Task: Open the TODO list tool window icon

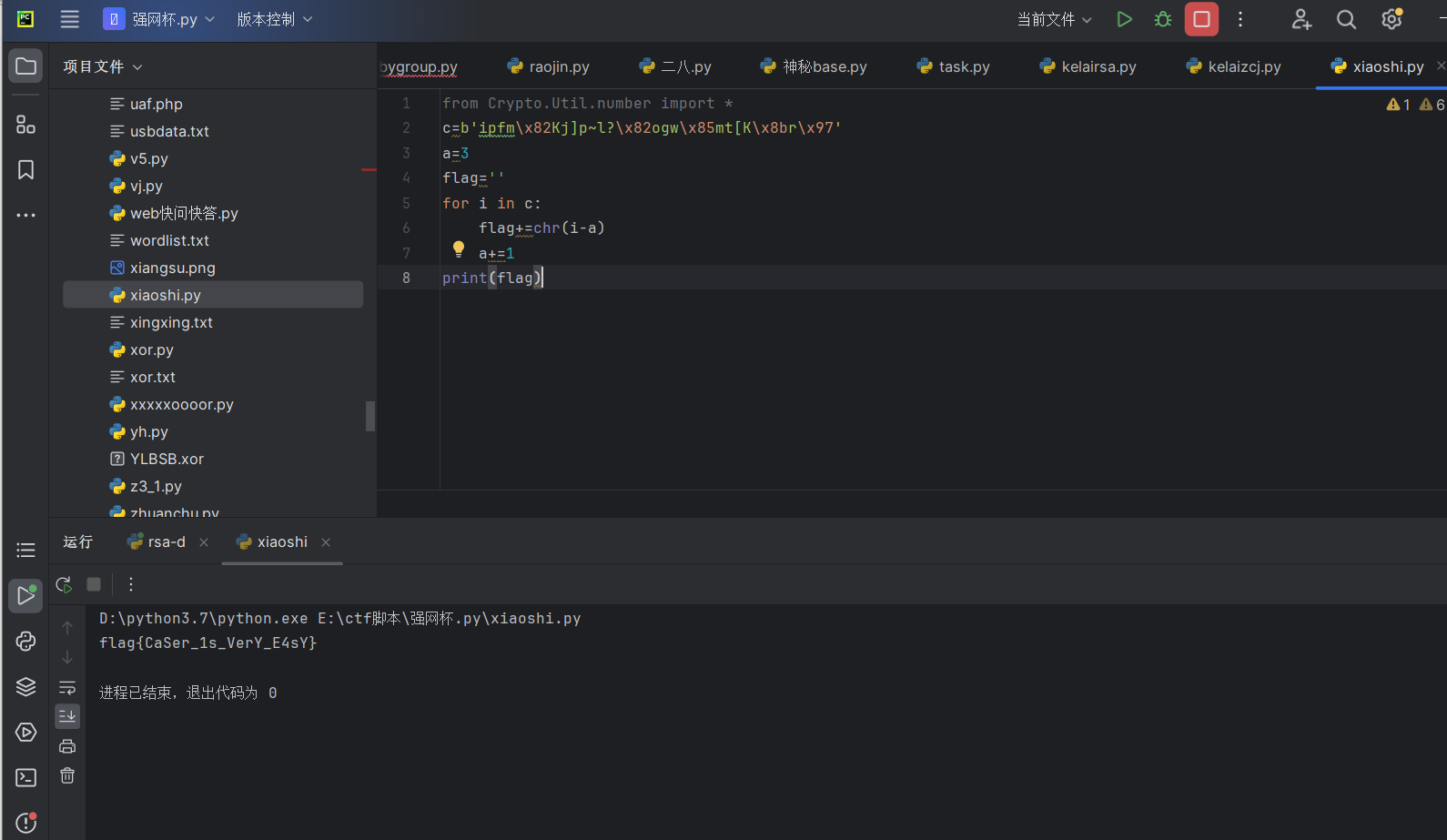Action: click(x=25, y=550)
